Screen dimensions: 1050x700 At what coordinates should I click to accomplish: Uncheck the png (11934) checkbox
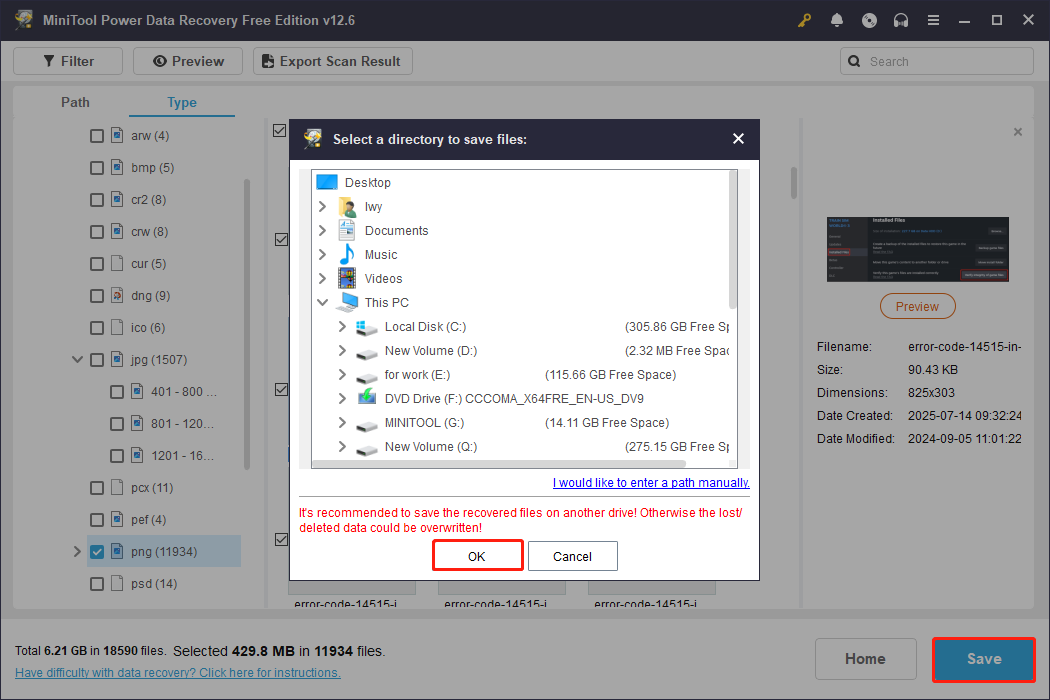[x=96, y=551]
